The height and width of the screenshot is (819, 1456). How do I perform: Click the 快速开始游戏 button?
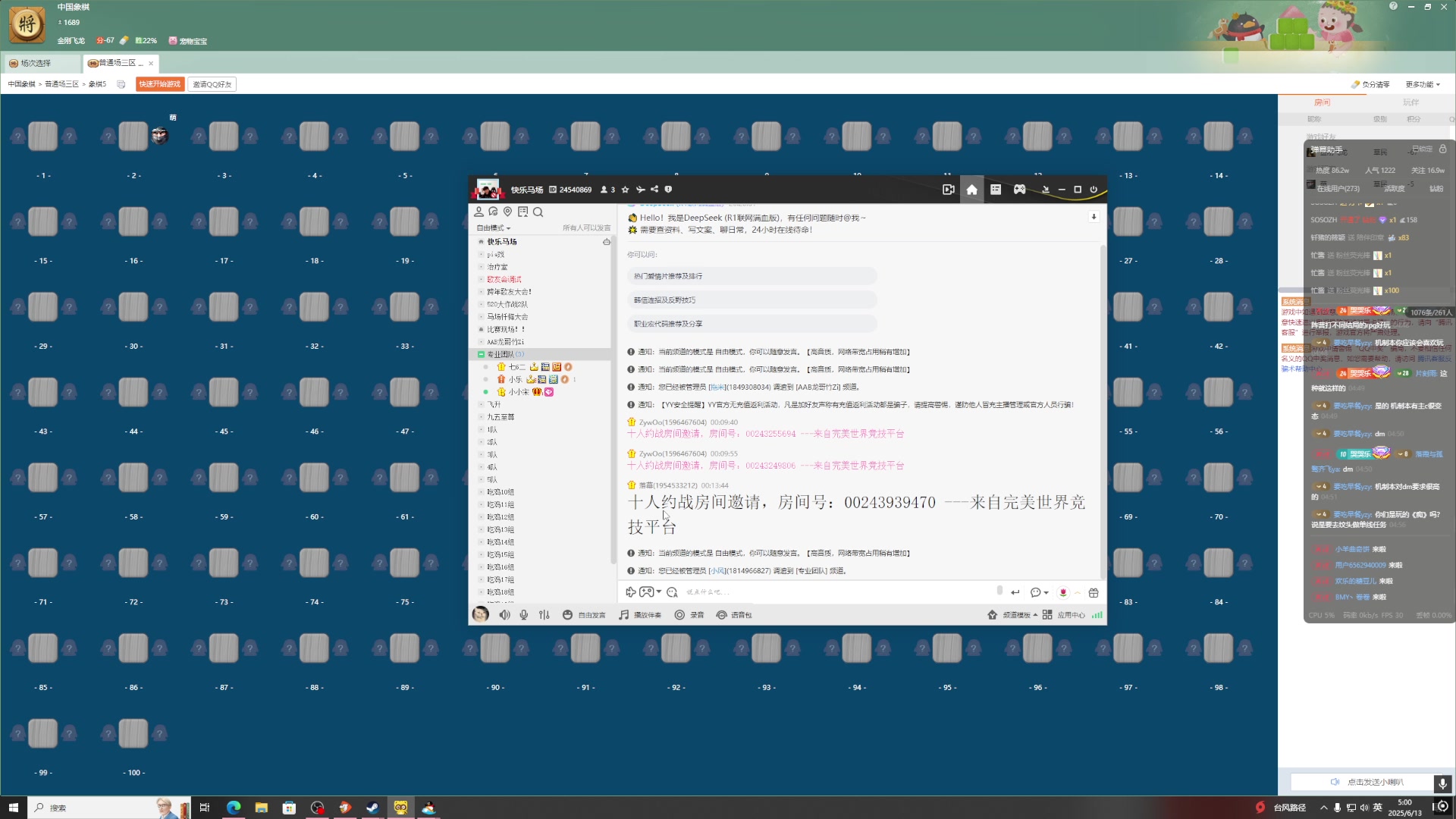pyautogui.click(x=160, y=84)
